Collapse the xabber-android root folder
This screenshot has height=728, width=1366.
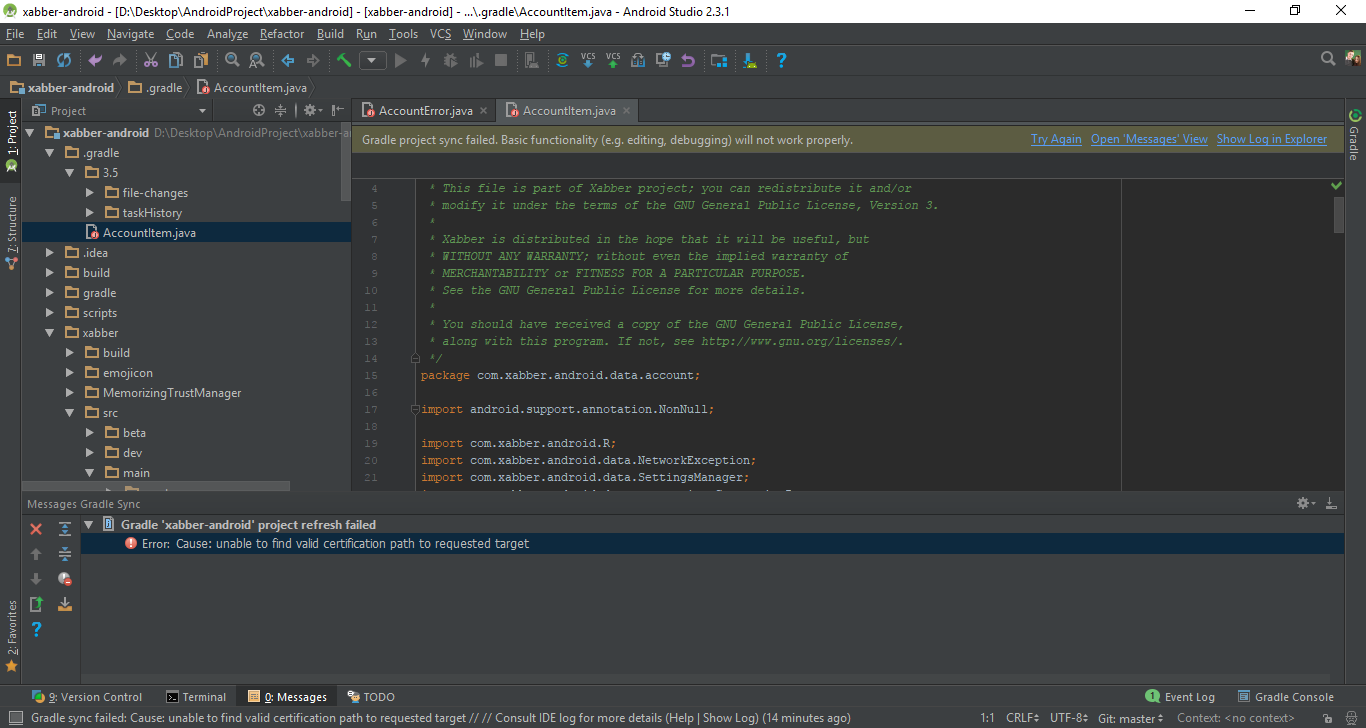click(x=29, y=133)
